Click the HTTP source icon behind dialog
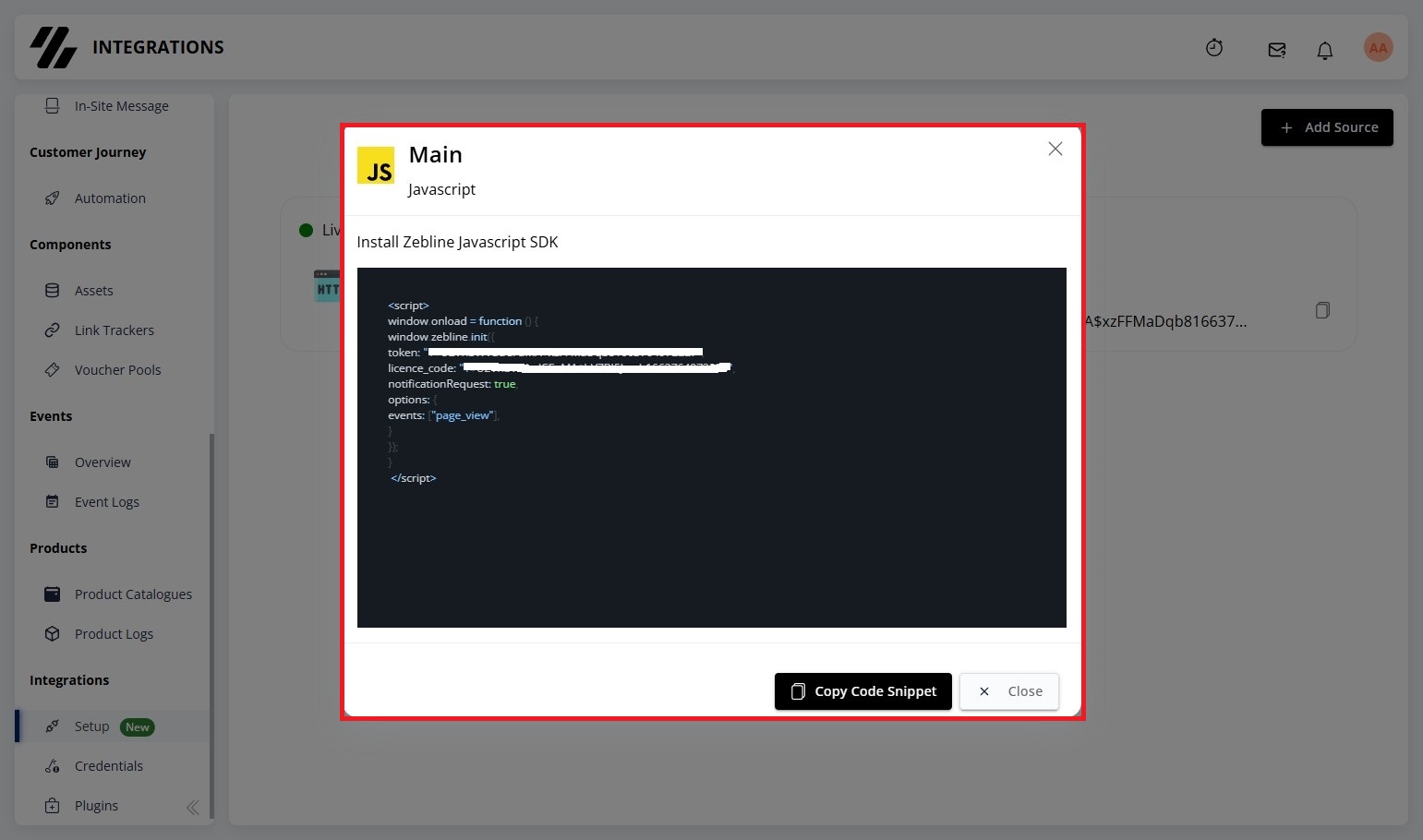The height and width of the screenshot is (840, 1423). click(327, 286)
